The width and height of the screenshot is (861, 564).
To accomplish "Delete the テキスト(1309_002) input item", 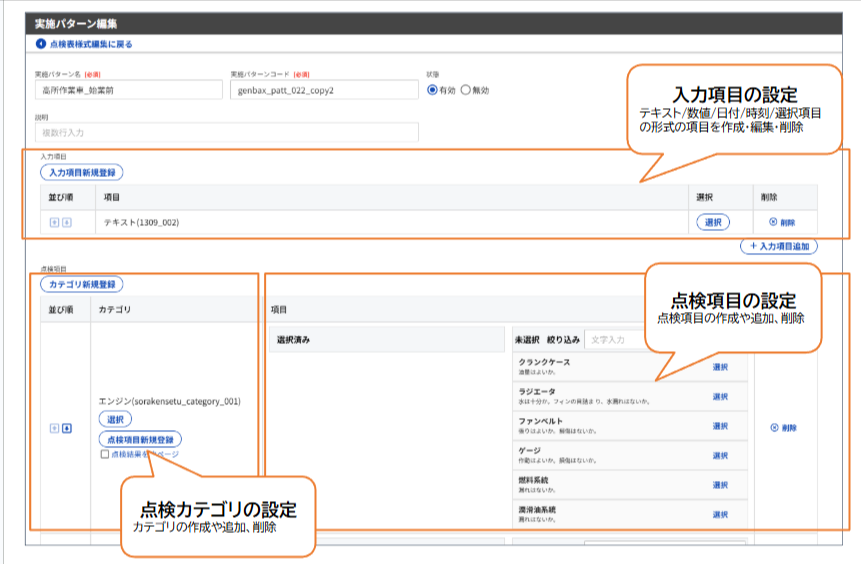I will point(782,222).
